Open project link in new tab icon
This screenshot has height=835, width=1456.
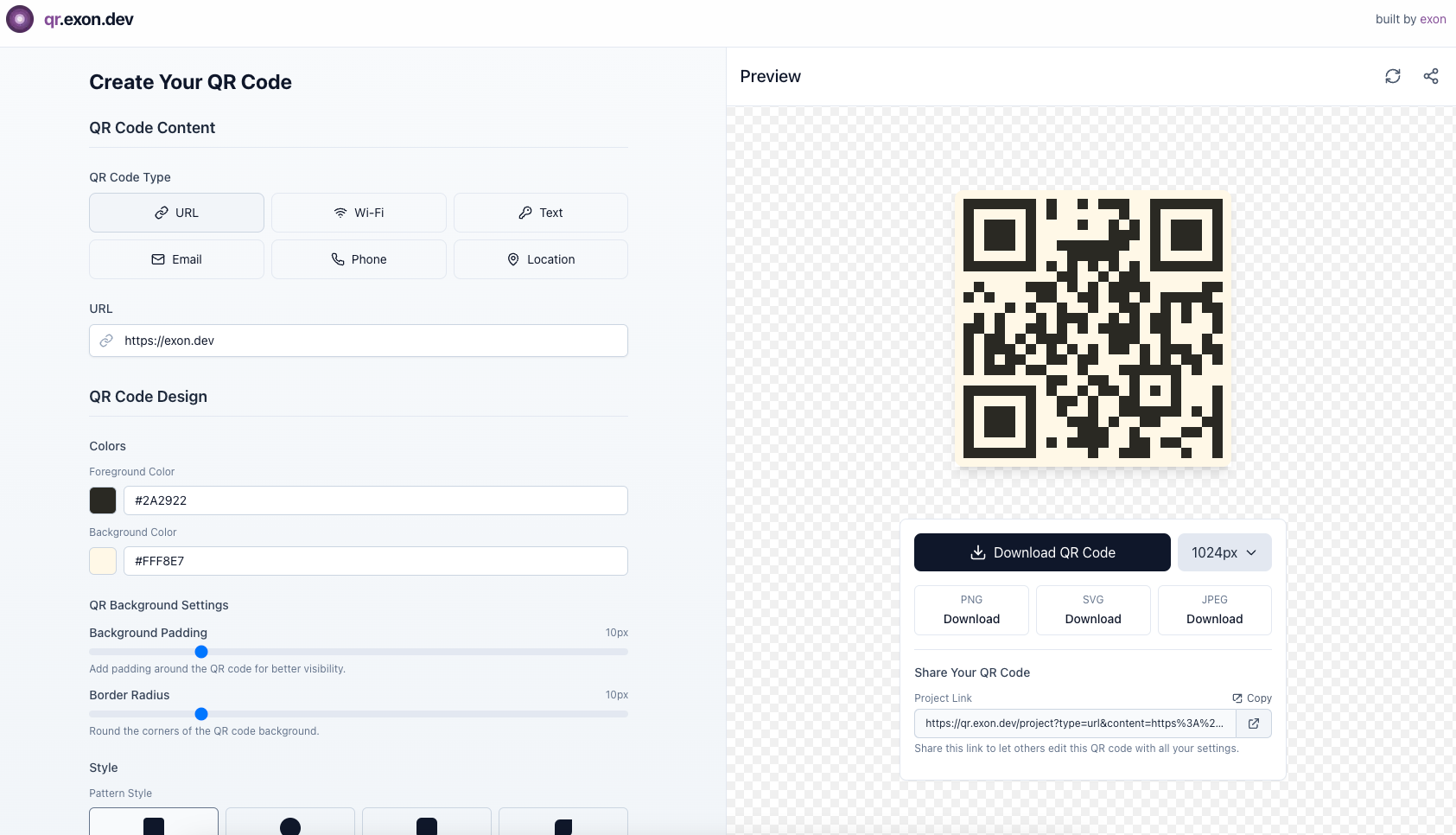click(1254, 723)
